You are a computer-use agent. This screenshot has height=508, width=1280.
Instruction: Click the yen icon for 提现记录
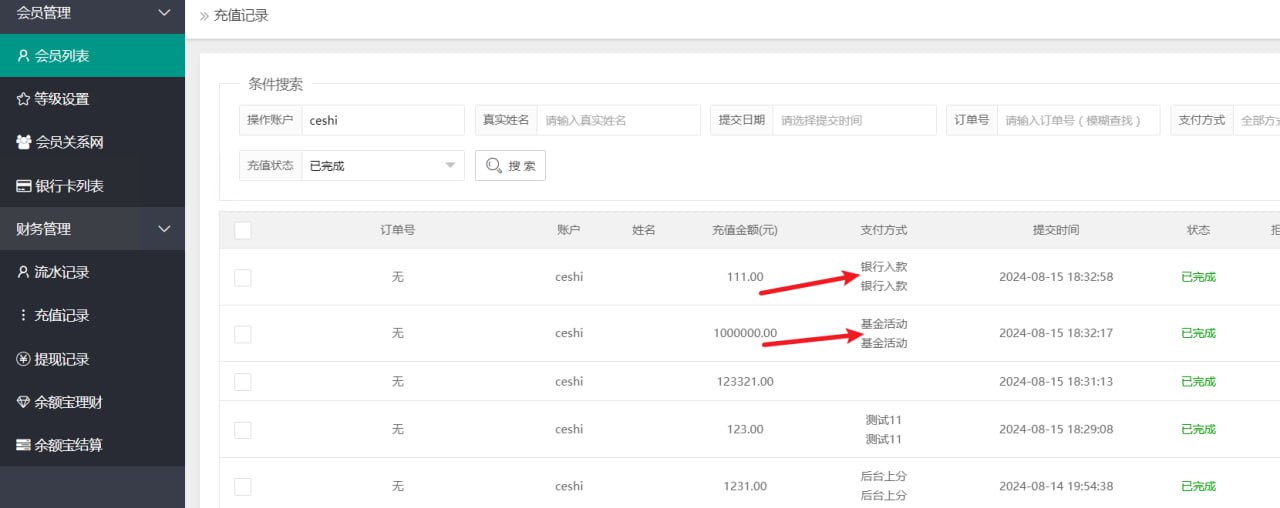(23, 359)
